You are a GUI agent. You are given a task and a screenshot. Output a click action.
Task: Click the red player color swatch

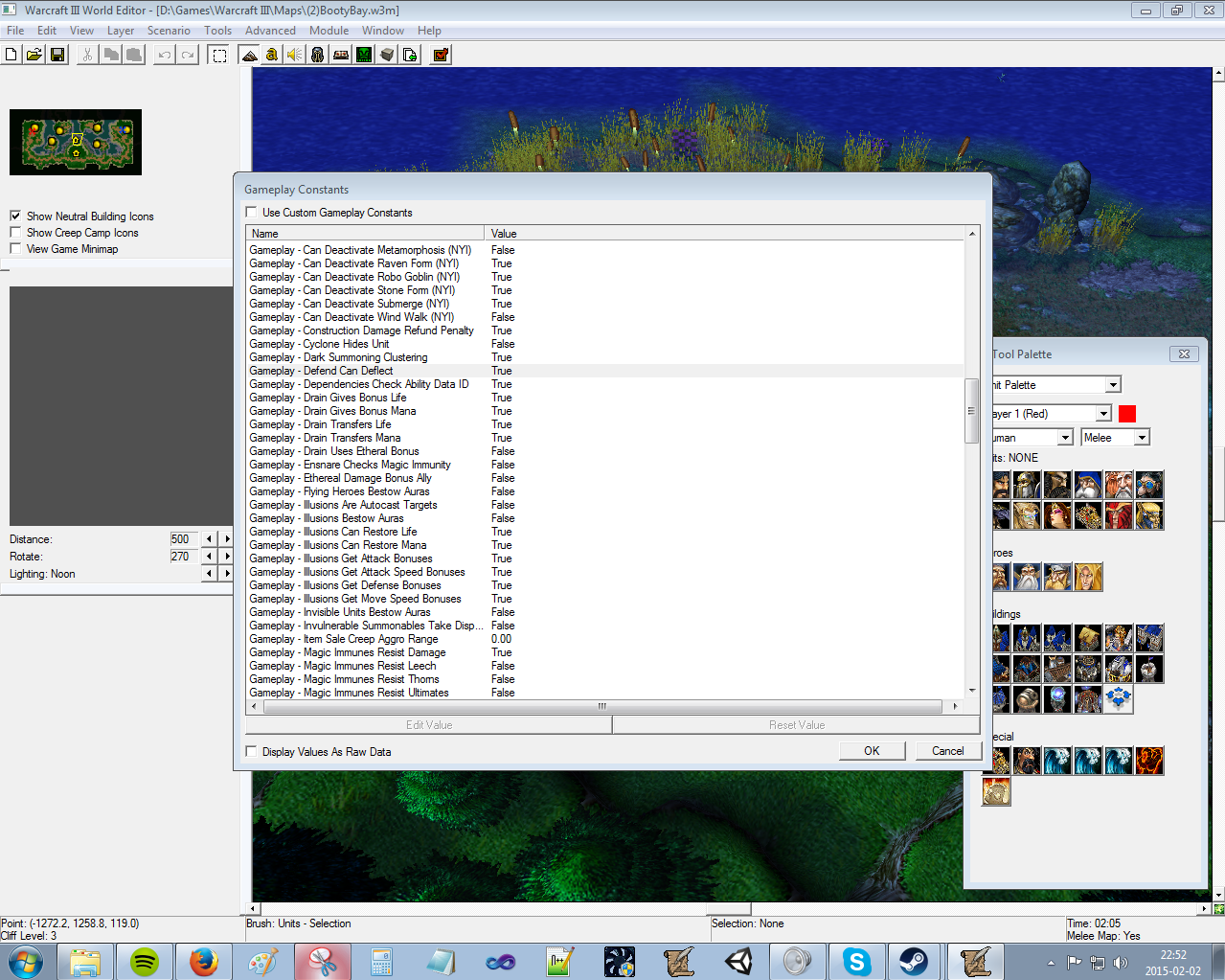pos(1127,413)
